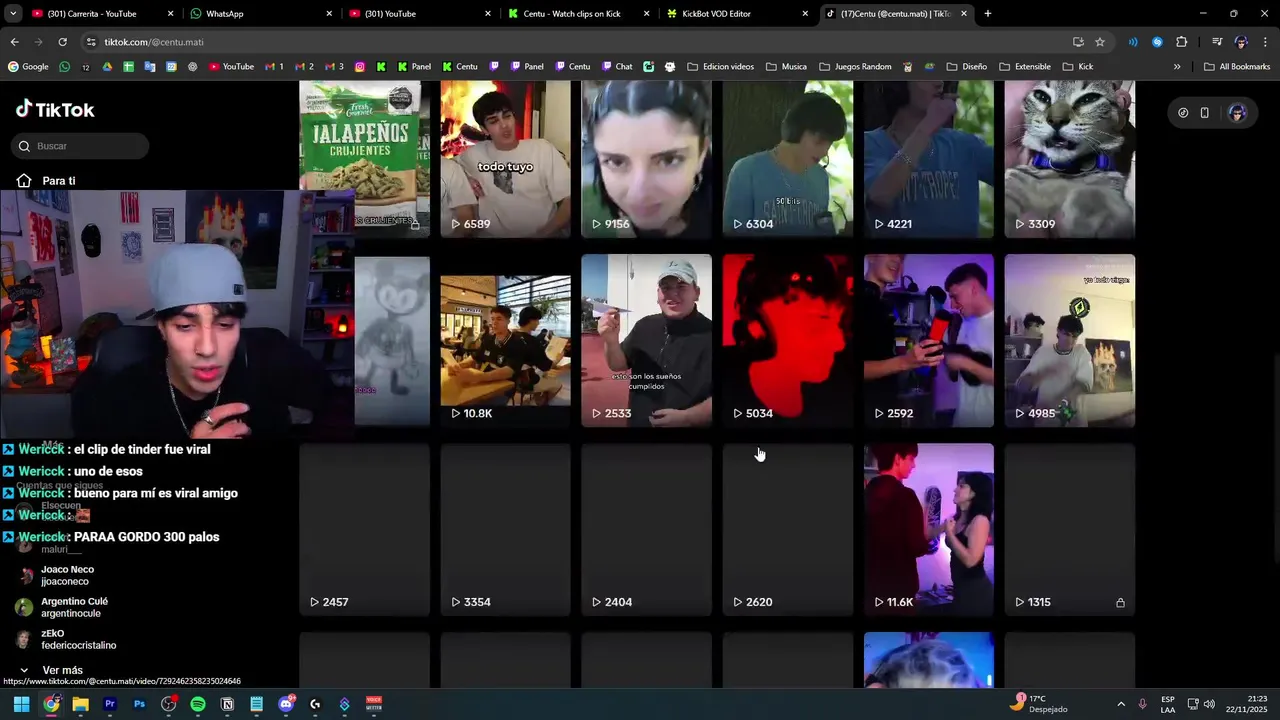Open the video with 10.8K views

(505, 340)
